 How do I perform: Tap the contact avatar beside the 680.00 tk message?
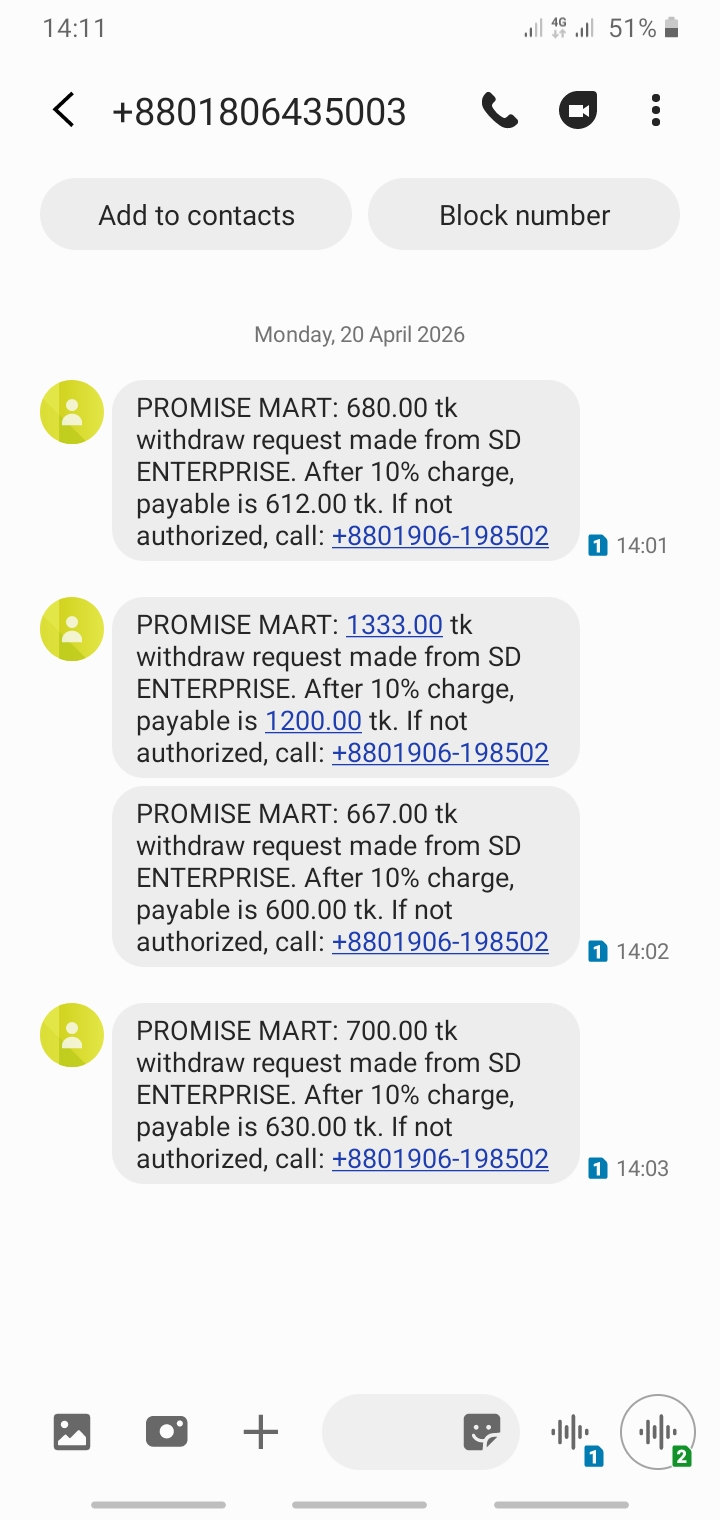72,412
